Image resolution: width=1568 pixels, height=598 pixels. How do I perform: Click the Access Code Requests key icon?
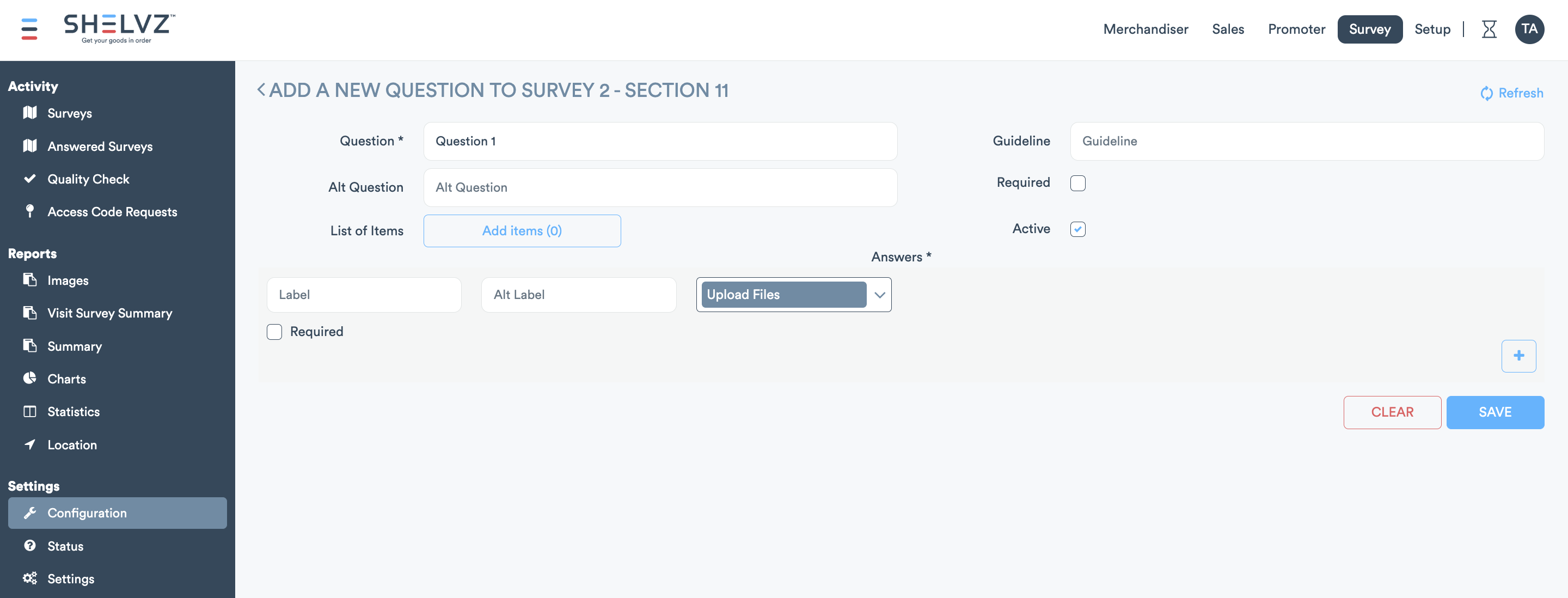coord(29,211)
